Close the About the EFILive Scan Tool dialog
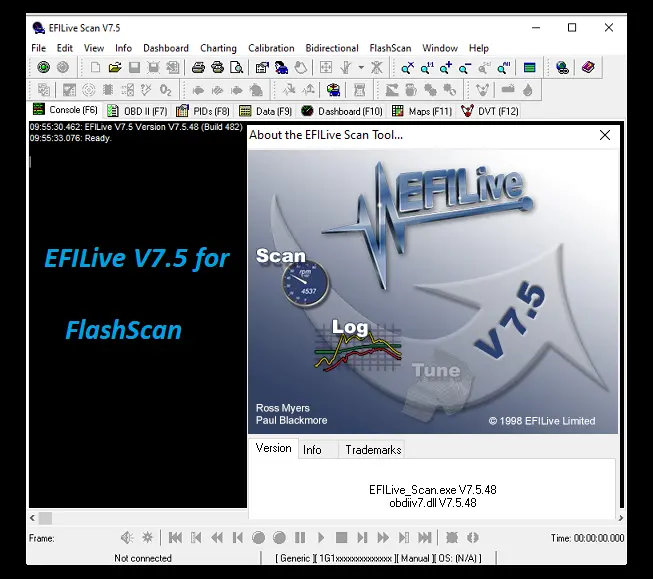 point(605,135)
